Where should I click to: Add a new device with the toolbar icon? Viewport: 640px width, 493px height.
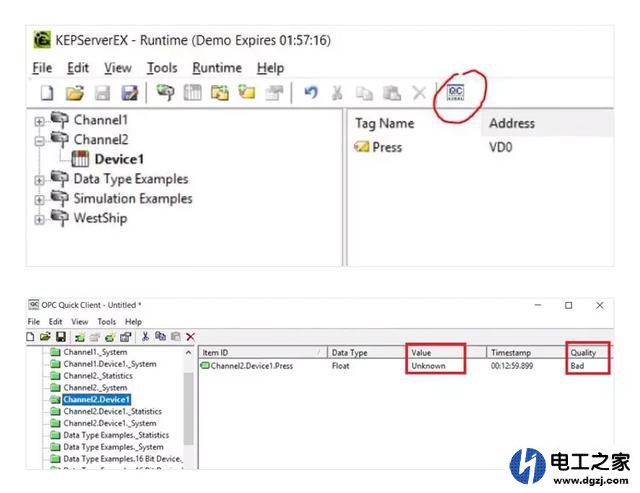coord(193,93)
